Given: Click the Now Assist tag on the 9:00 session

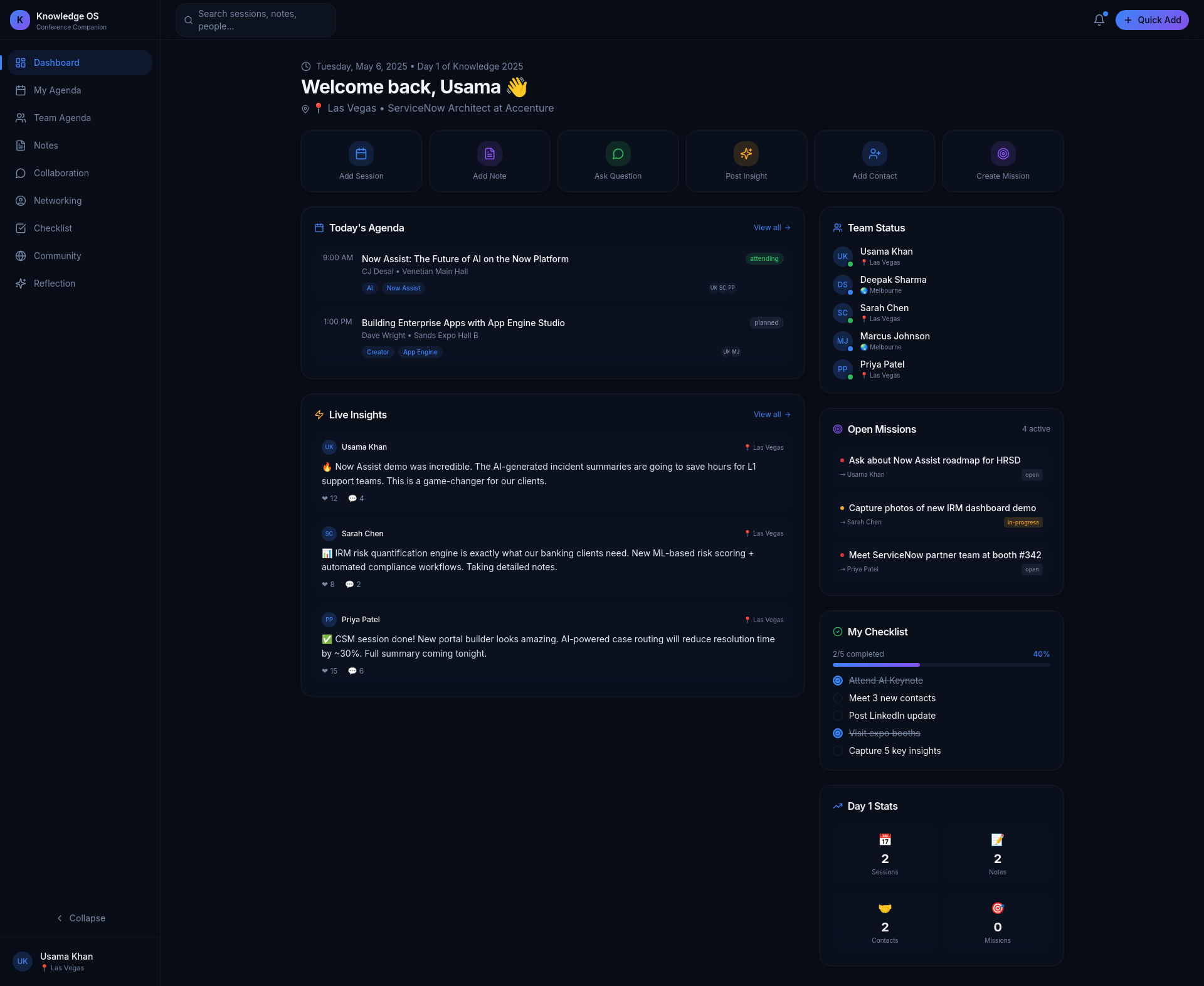Looking at the screenshot, I should (403, 289).
